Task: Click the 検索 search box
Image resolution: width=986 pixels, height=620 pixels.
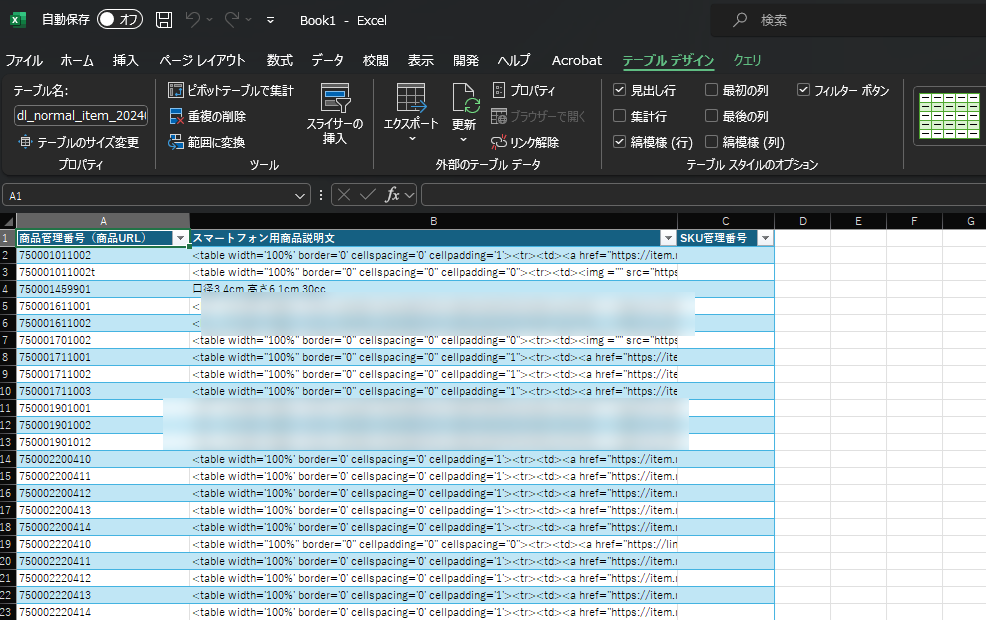Action: click(848, 20)
